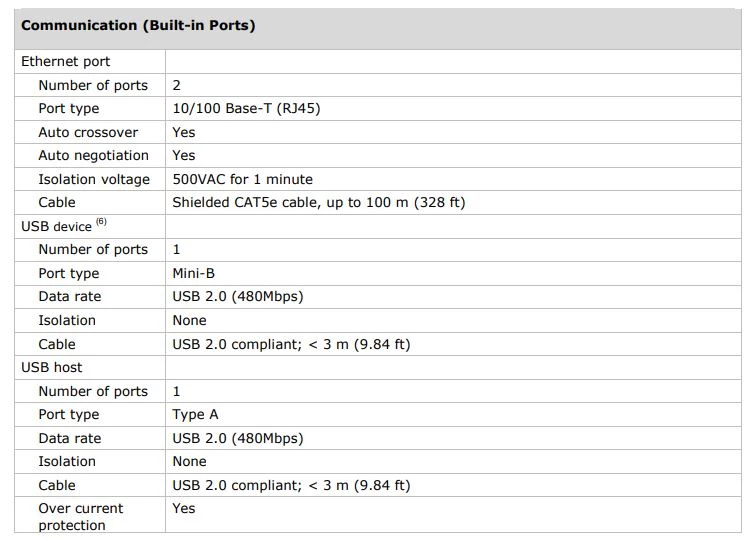The image size is (753, 540).
Task: Select the Yes value for over current protection
Action: tap(184, 508)
